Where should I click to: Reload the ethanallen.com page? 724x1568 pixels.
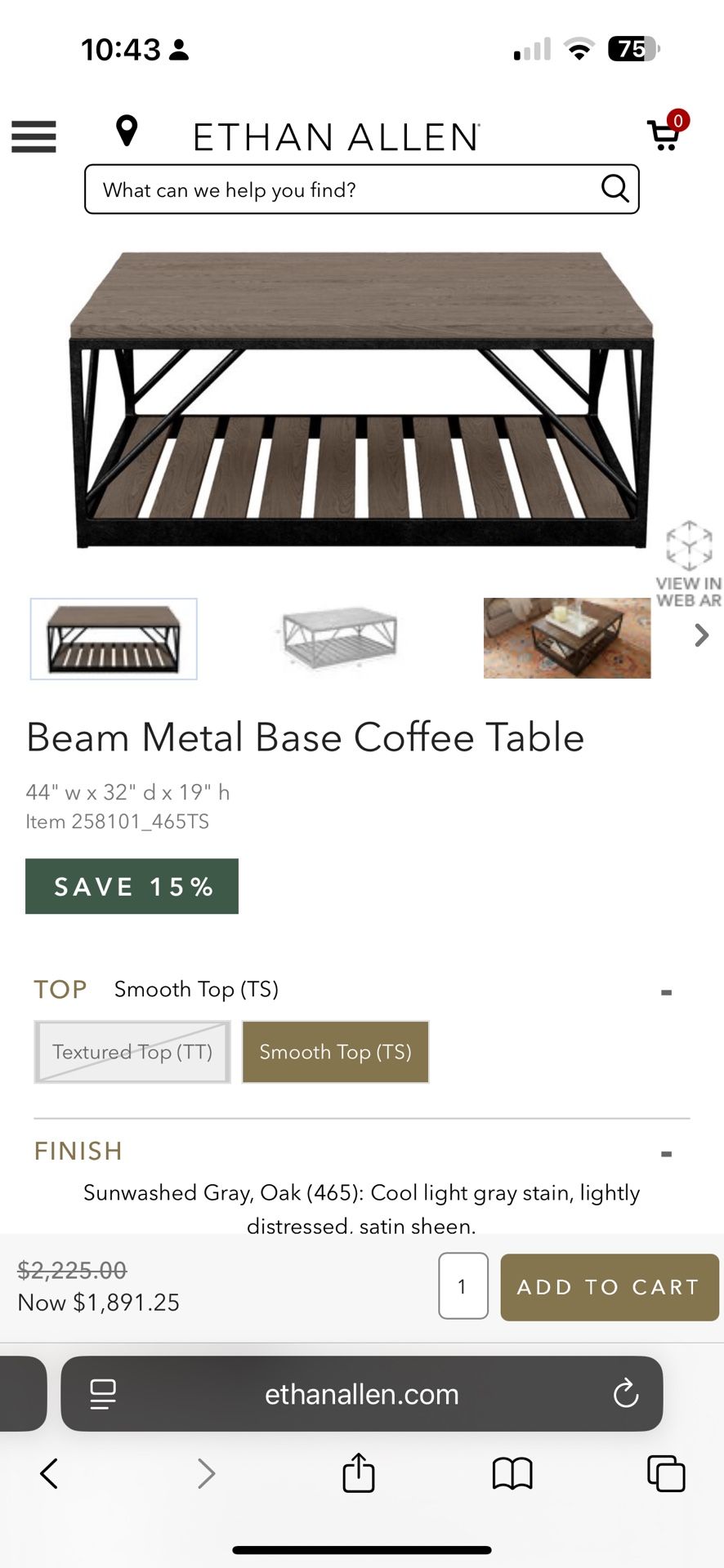click(x=626, y=1395)
